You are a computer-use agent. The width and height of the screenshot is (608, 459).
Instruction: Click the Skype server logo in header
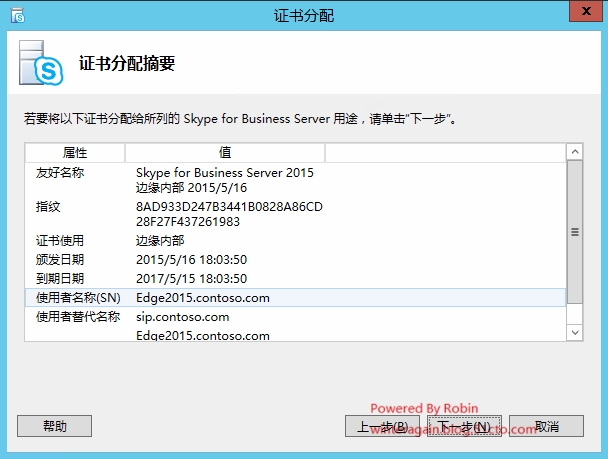[x=41, y=63]
